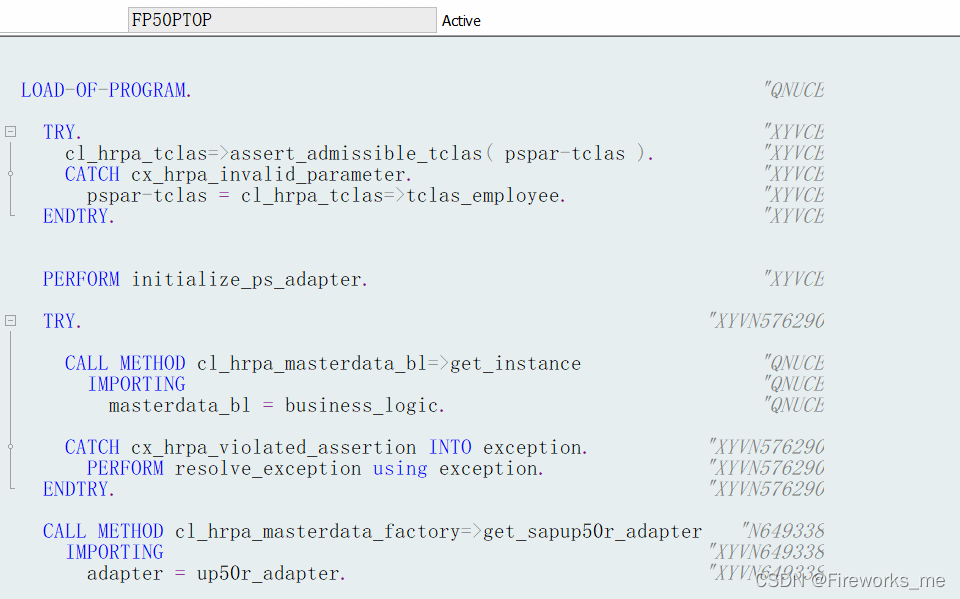Click the Active status indicator
960x599 pixels.
click(461, 20)
